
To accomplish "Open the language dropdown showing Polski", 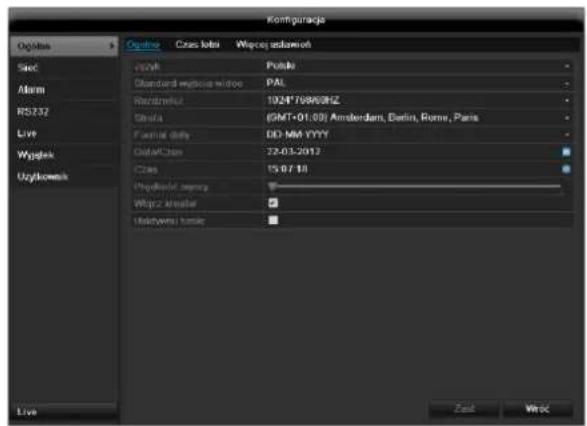I will pyautogui.click(x=418, y=66).
